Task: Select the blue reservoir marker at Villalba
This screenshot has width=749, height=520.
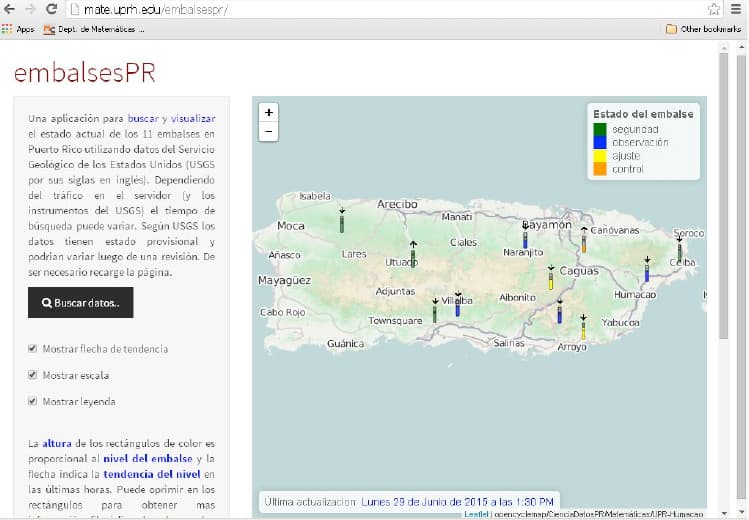Action: tap(458, 308)
